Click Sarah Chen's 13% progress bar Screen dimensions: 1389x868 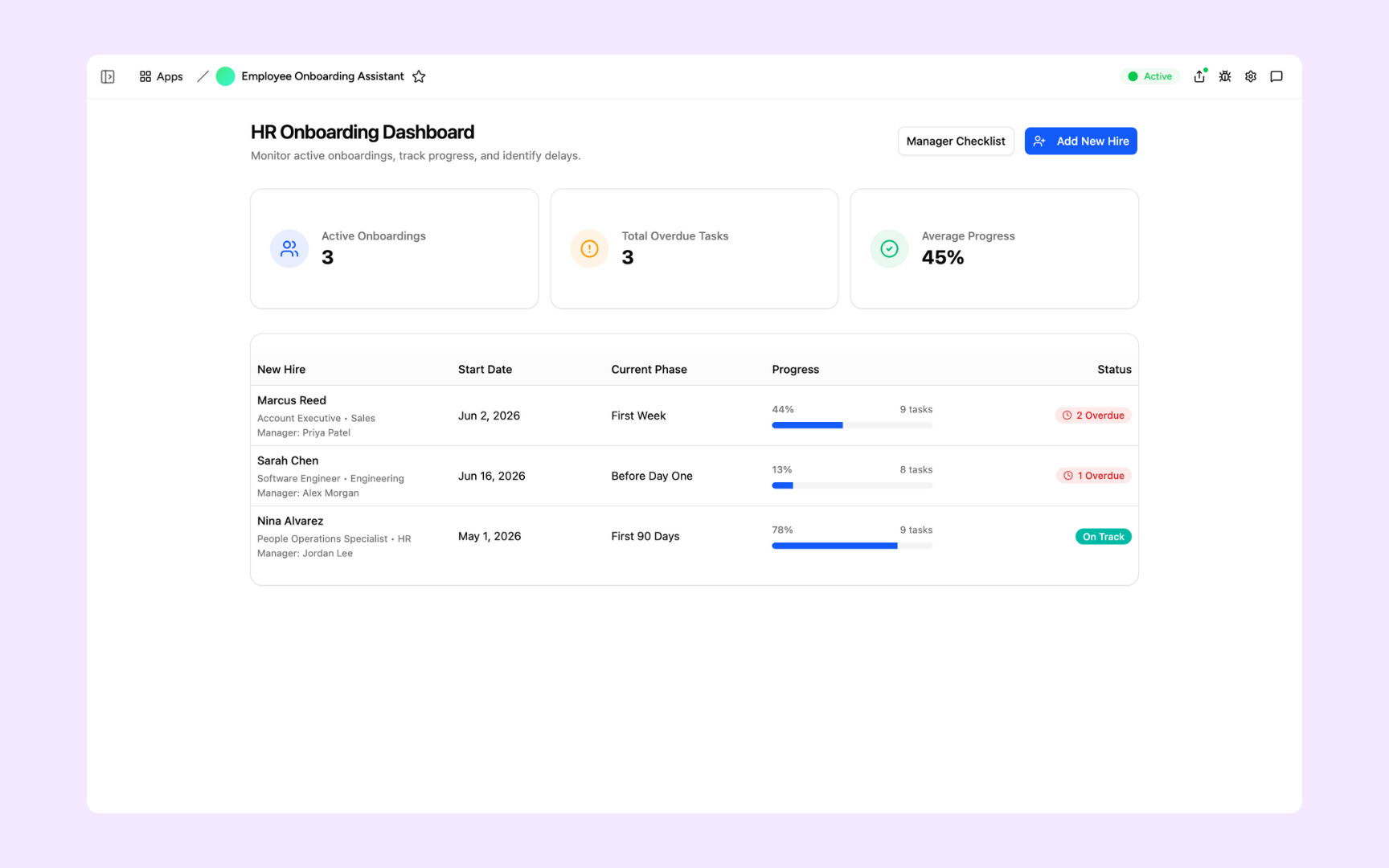852,485
